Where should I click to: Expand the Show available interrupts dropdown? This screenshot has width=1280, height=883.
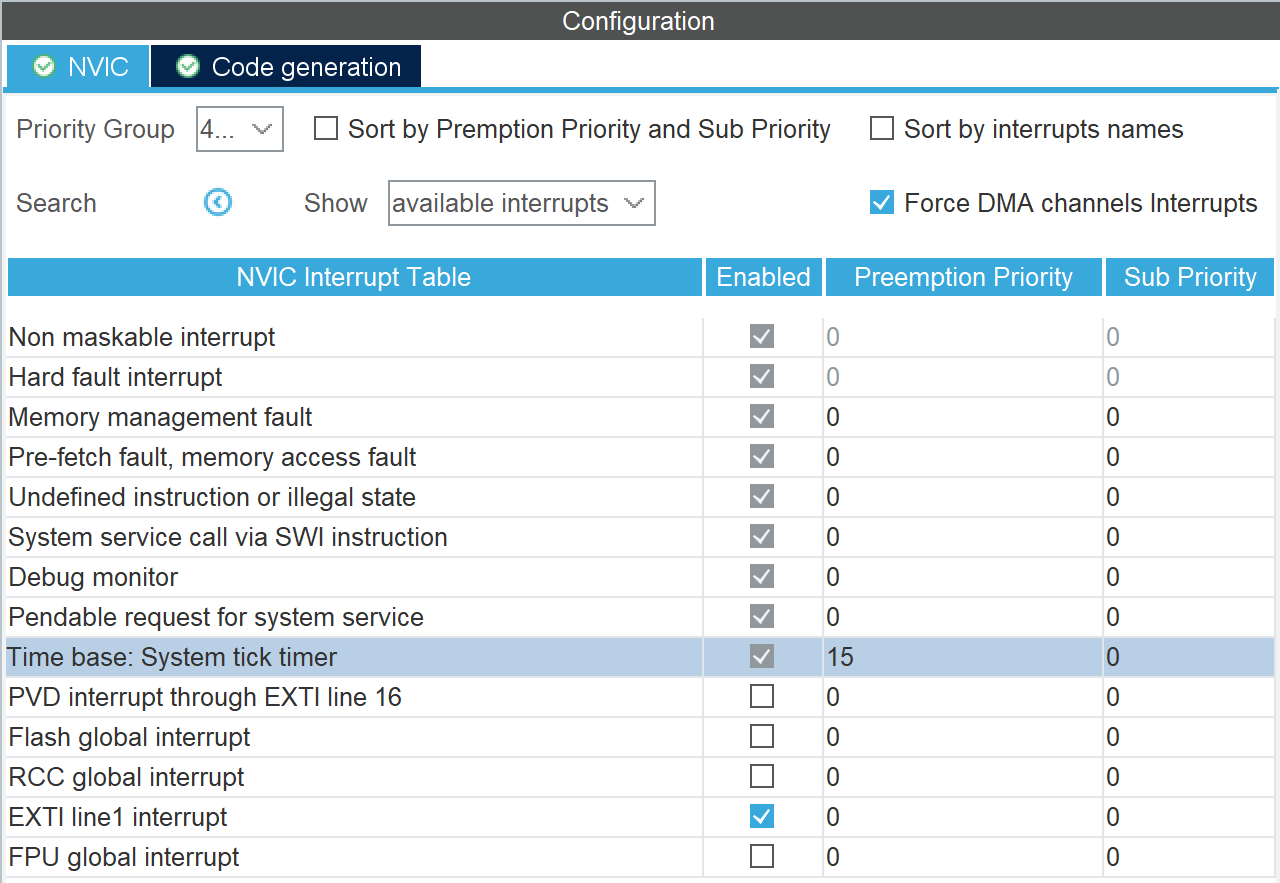tap(521, 203)
